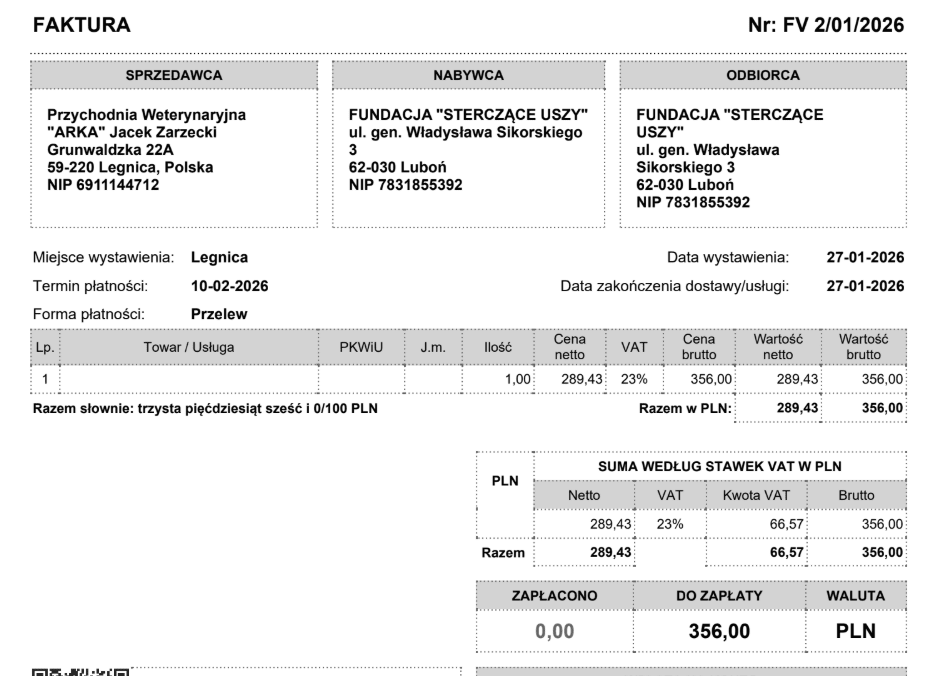Click the Towar / Usługa column header
This screenshot has width=951, height=676.
tap(189, 347)
